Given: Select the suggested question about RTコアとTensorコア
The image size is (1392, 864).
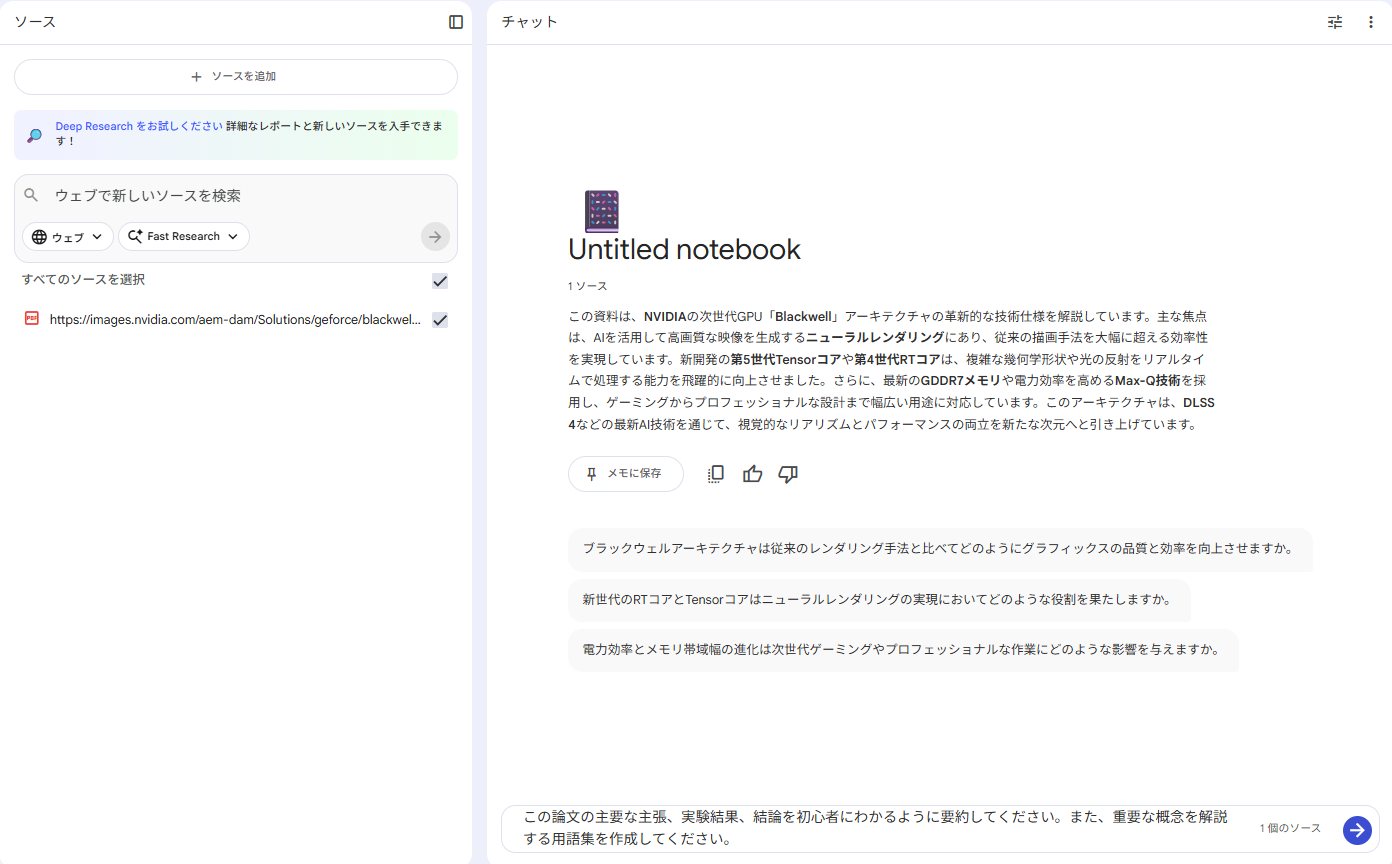Looking at the screenshot, I should [x=879, y=600].
